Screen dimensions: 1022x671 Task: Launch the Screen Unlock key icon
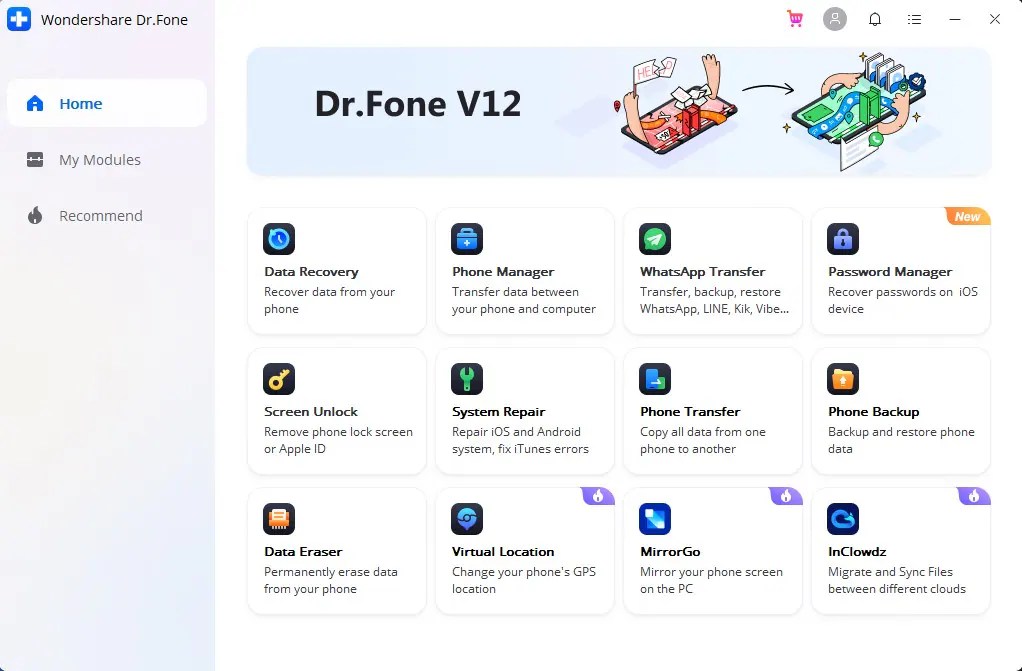[279, 379]
